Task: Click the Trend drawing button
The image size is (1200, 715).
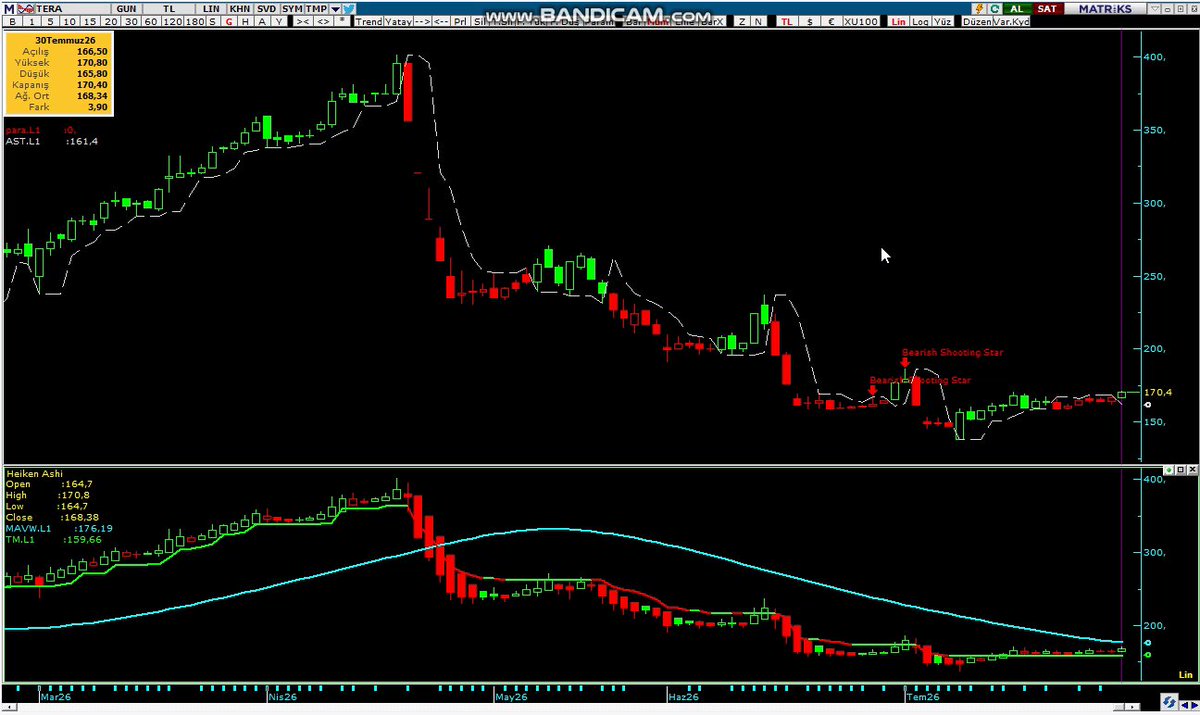Action: 369,21
